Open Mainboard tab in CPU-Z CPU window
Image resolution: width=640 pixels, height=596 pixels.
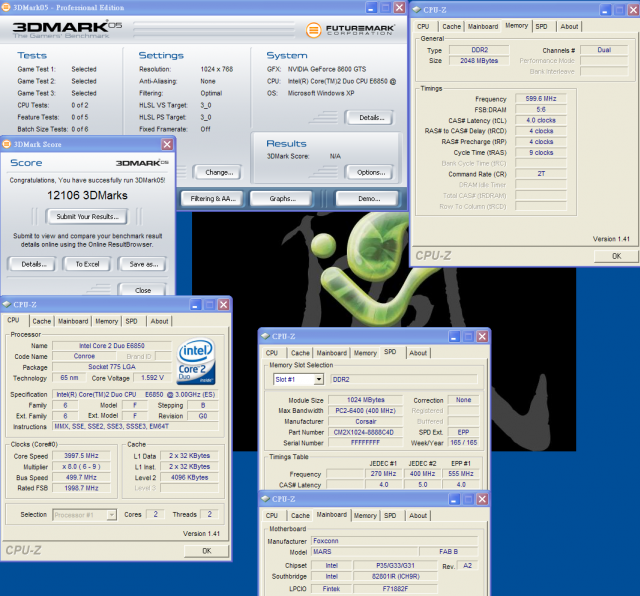pos(73,321)
